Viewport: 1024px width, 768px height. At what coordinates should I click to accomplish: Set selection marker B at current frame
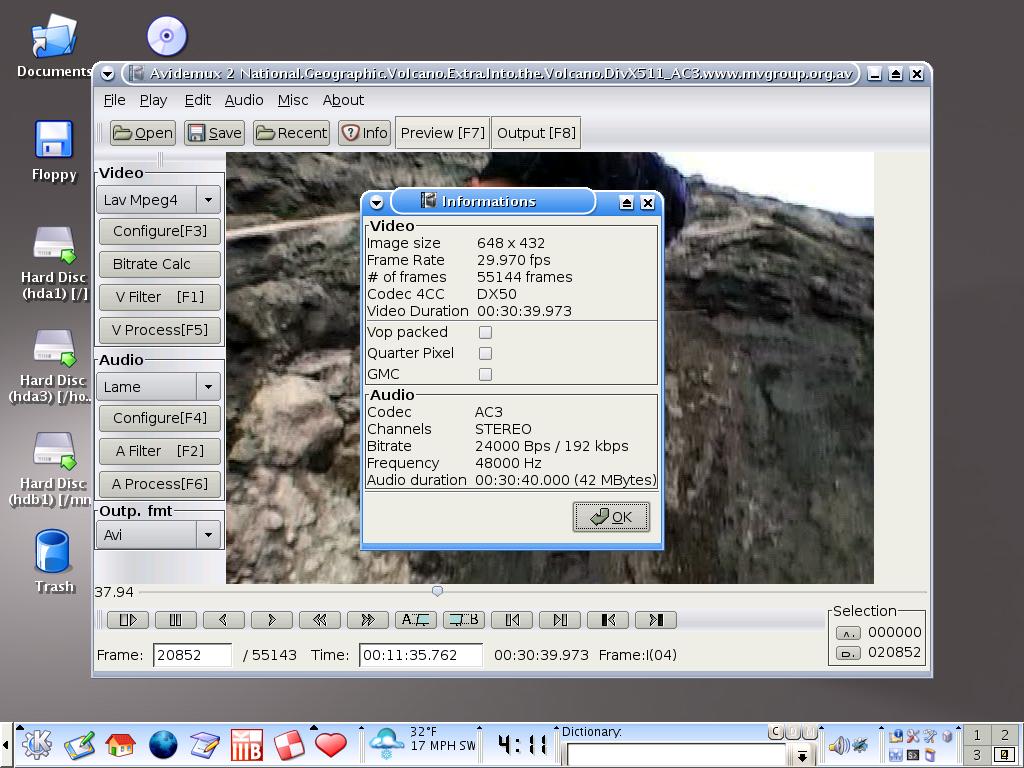pyautogui.click(x=463, y=620)
